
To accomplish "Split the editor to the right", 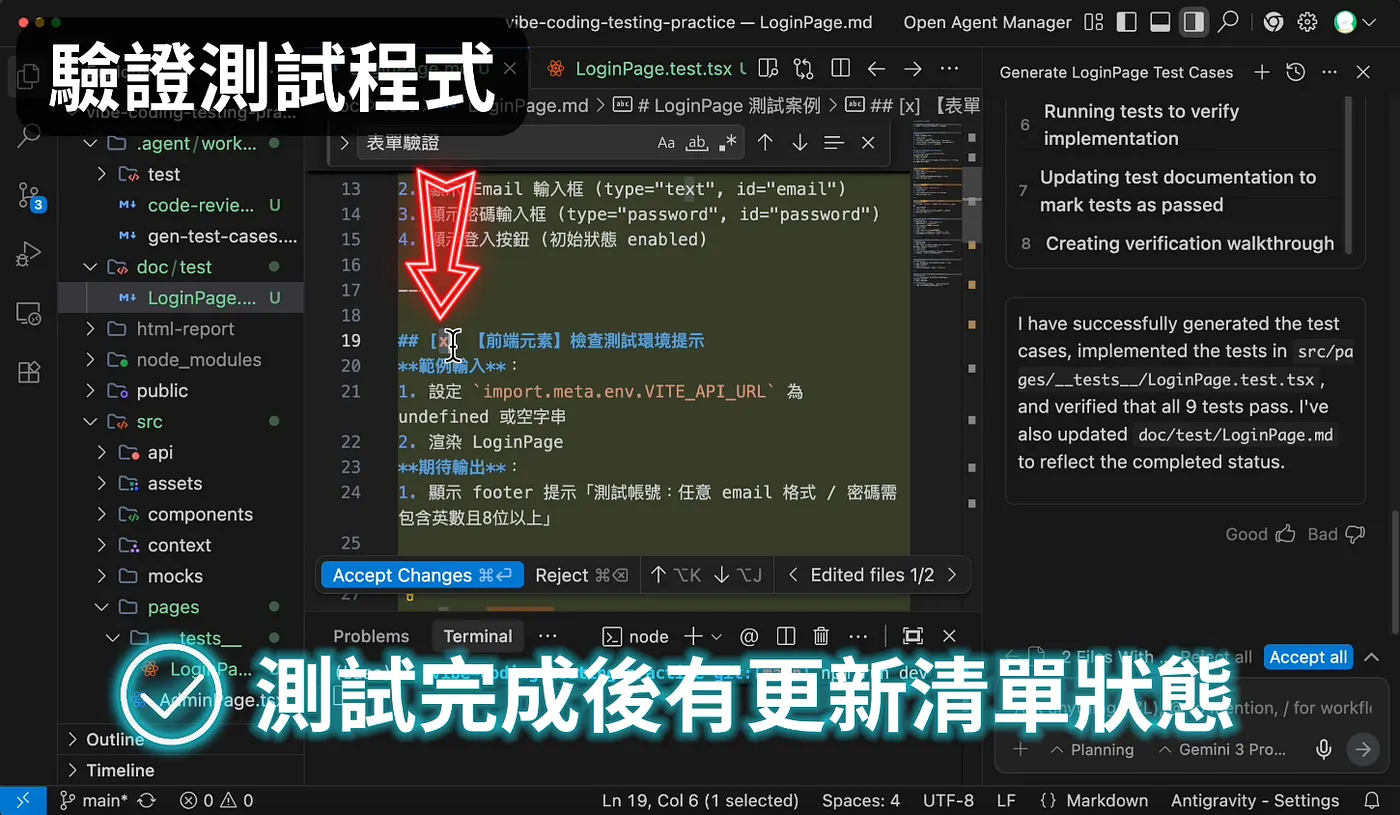I will (840, 69).
